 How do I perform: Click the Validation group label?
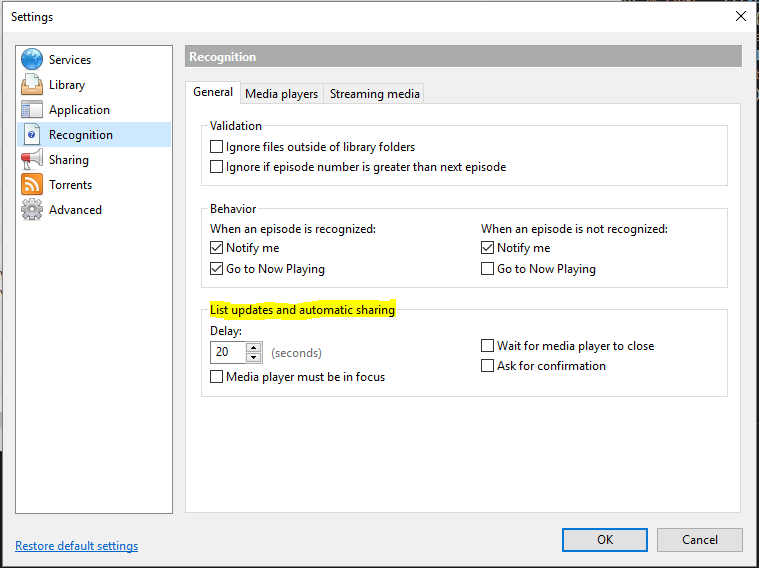coord(236,126)
